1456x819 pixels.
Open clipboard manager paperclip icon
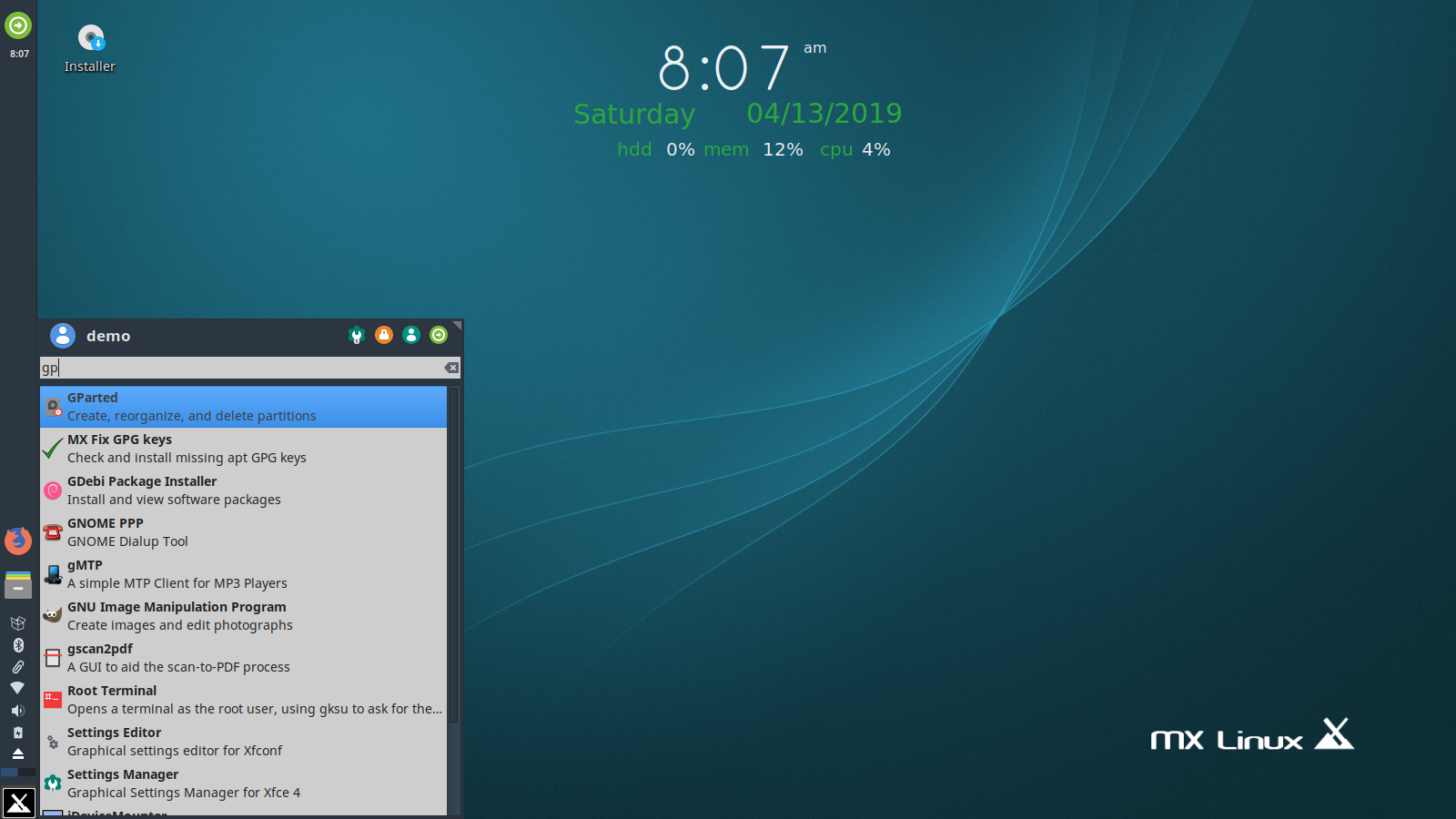pos(17,667)
